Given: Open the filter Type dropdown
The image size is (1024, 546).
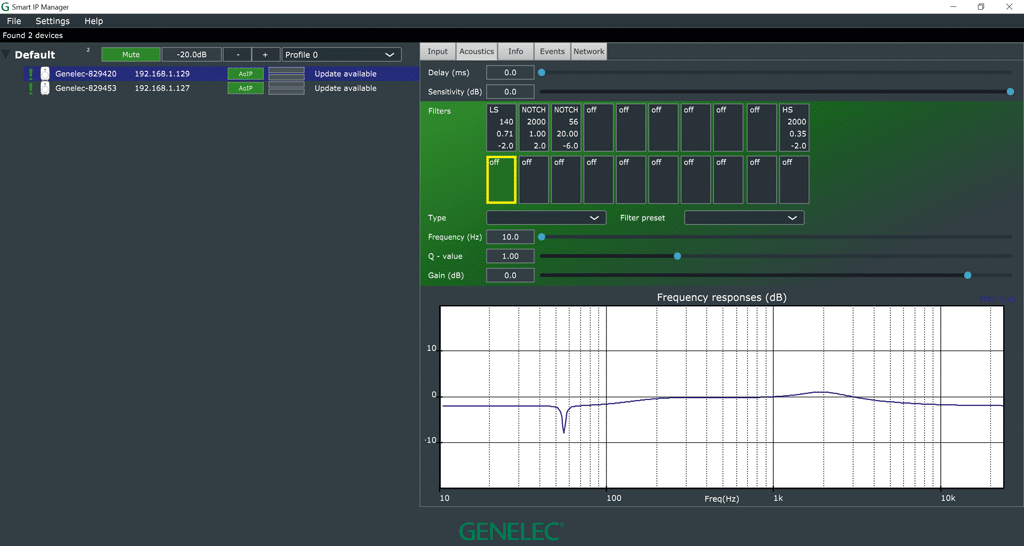Looking at the screenshot, I should click(x=546, y=217).
